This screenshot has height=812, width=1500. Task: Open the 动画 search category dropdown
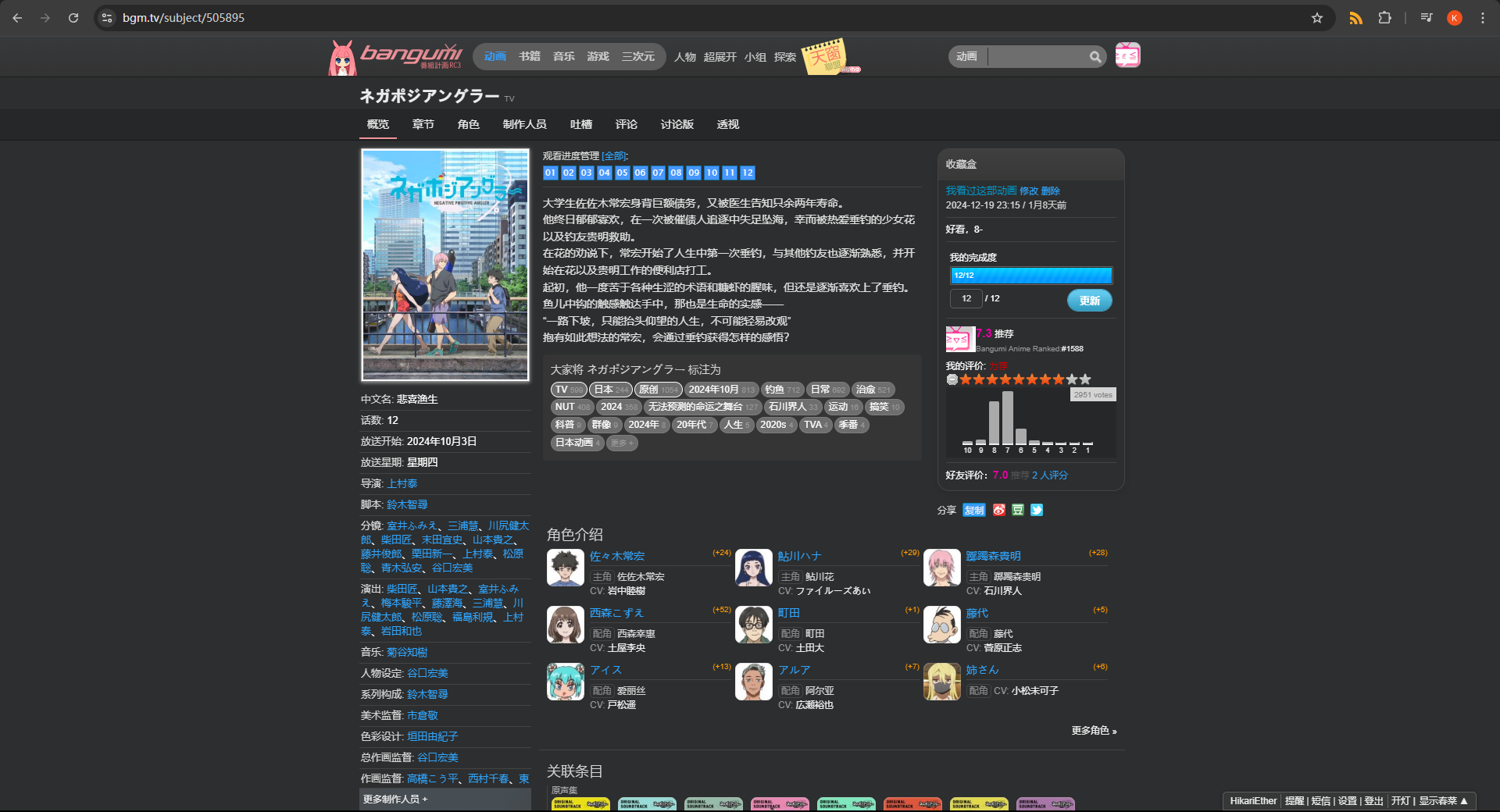pos(967,56)
